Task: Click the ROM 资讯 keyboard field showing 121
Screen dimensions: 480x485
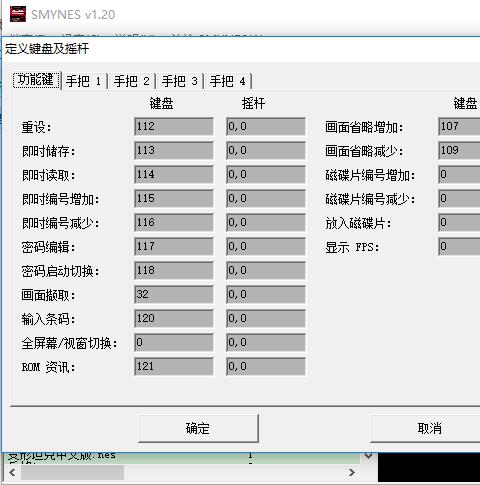Action: click(x=174, y=366)
